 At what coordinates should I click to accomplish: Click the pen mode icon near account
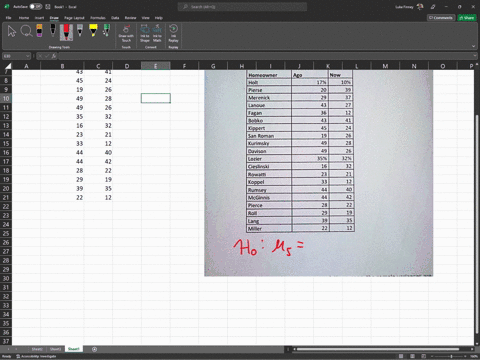(x=433, y=7)
